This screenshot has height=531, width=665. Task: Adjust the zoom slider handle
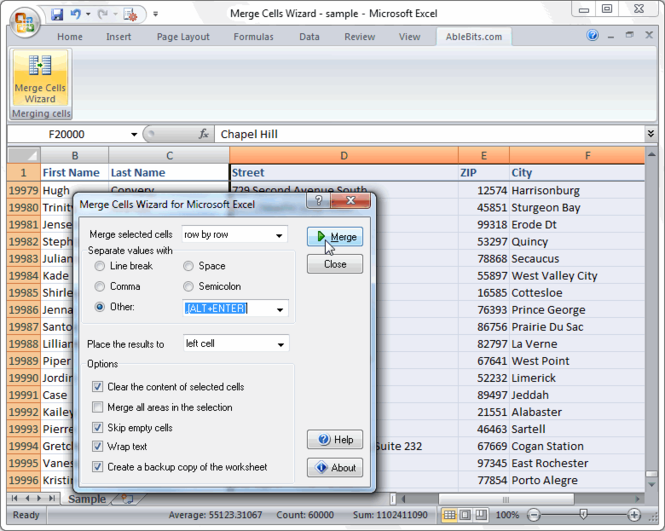pyautogui.click(x=584, y=514)
